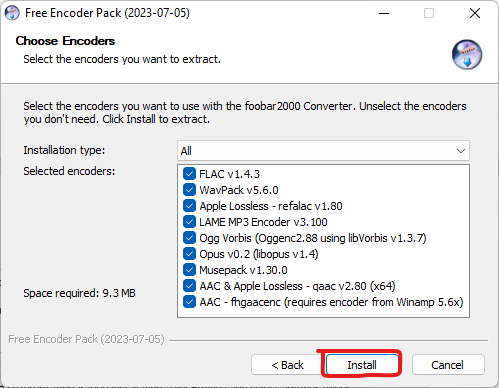The height and width of the screenshot is (388, 499).
Task: Click the dropdown chevron next to All
Action: coord(461,151)
